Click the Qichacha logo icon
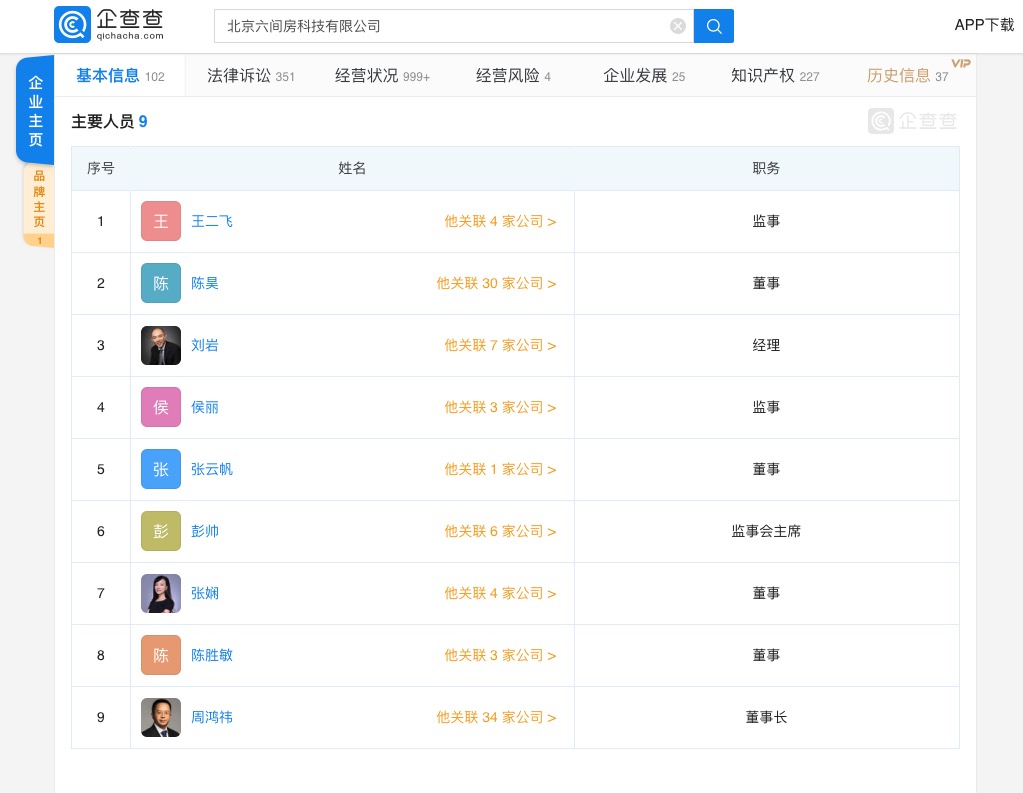 click(x=72, y=26)
